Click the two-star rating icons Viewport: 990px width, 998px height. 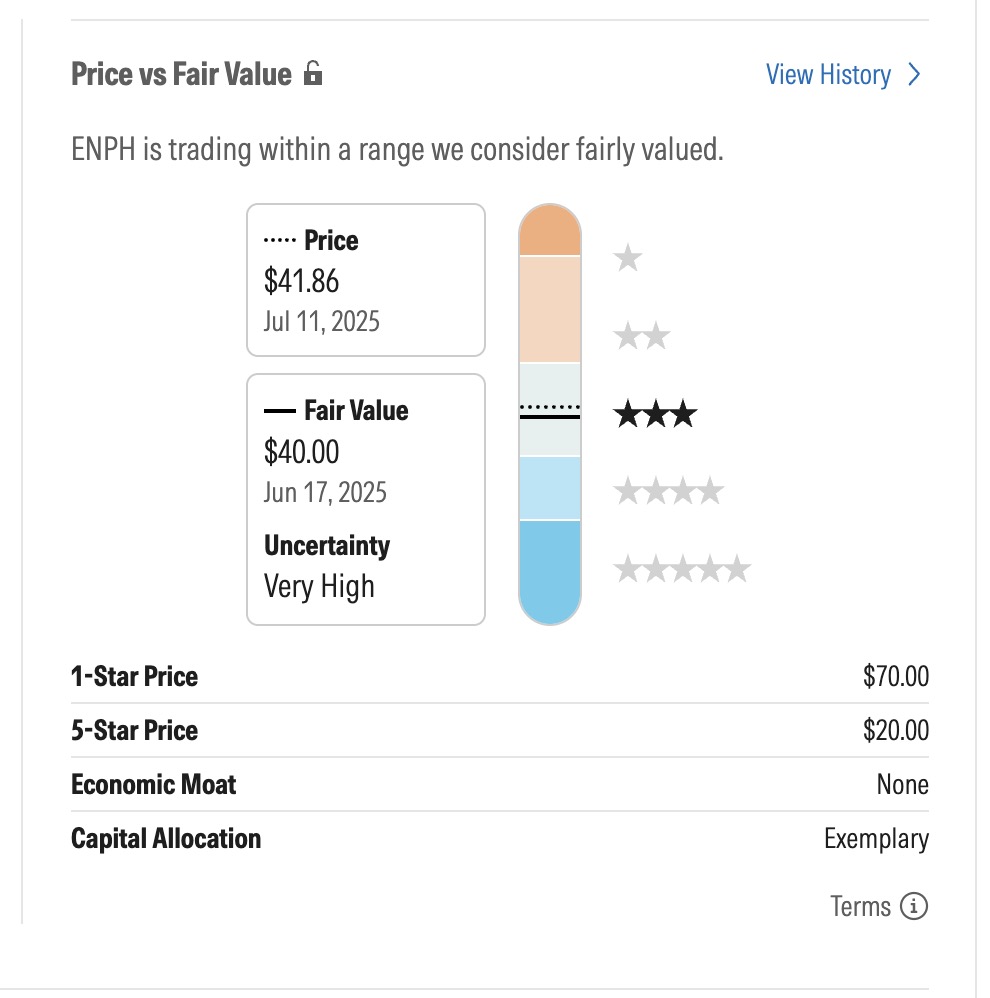click(642, 335)
